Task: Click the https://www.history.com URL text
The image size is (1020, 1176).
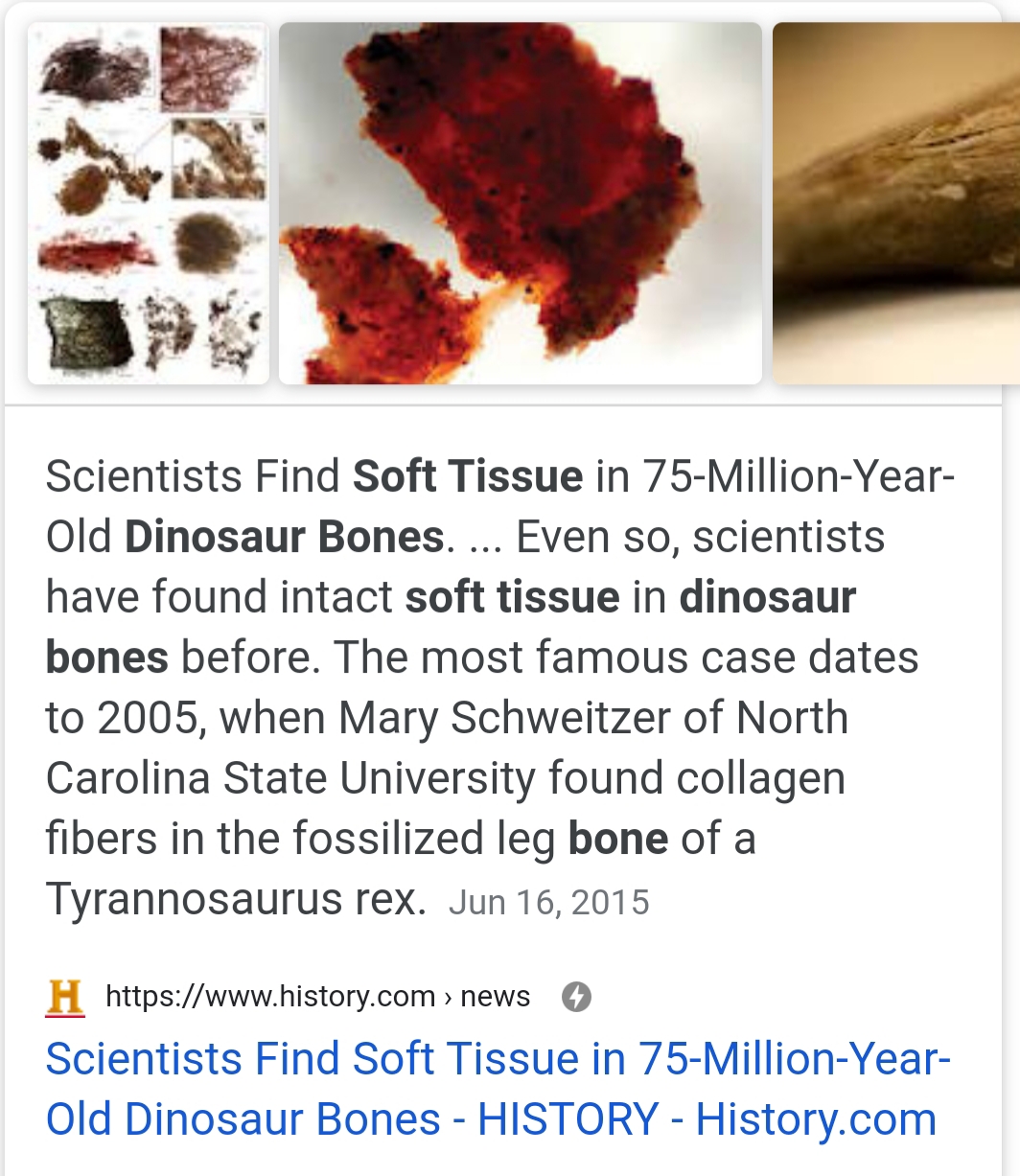Action: 270,997
